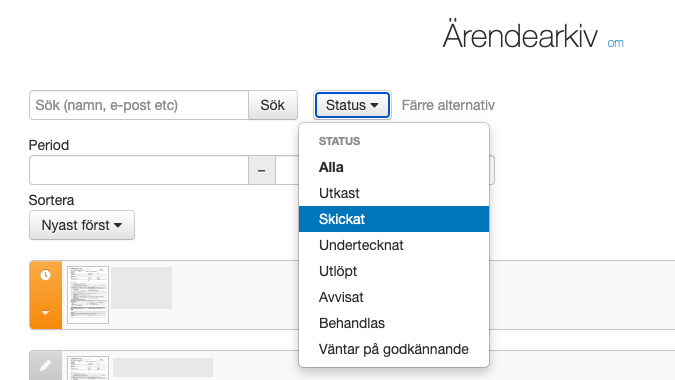Click the Färre alternativ link
Viewport: 675px width, 380px height.
[448, 105]
